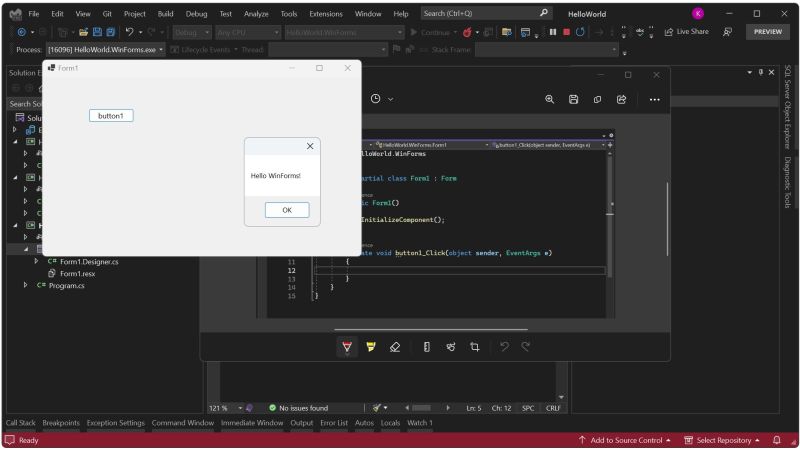Click the Open File folder icon

point(83,32)
